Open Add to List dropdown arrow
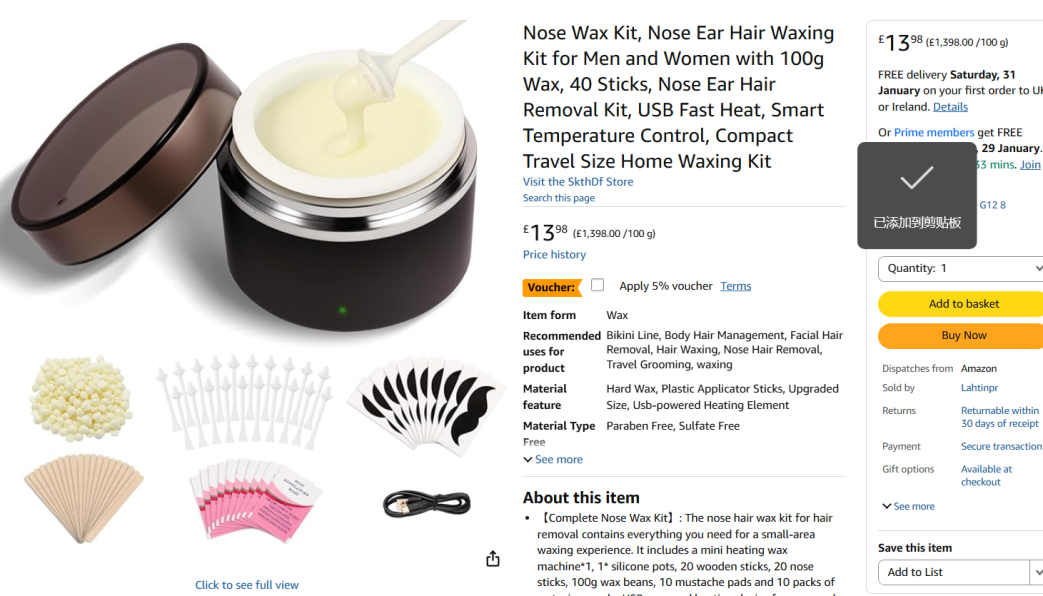This screenshot has height=596, width=1043. pyautogui.click(x=1036, y=572)
